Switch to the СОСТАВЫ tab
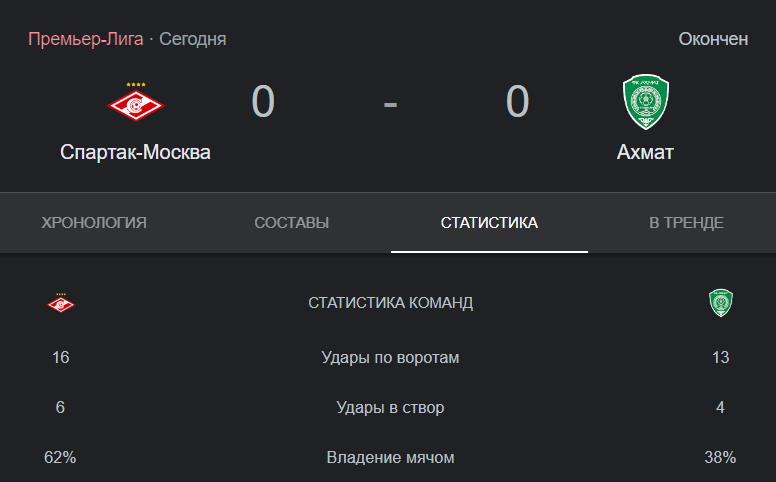 (x=291, y=223)
